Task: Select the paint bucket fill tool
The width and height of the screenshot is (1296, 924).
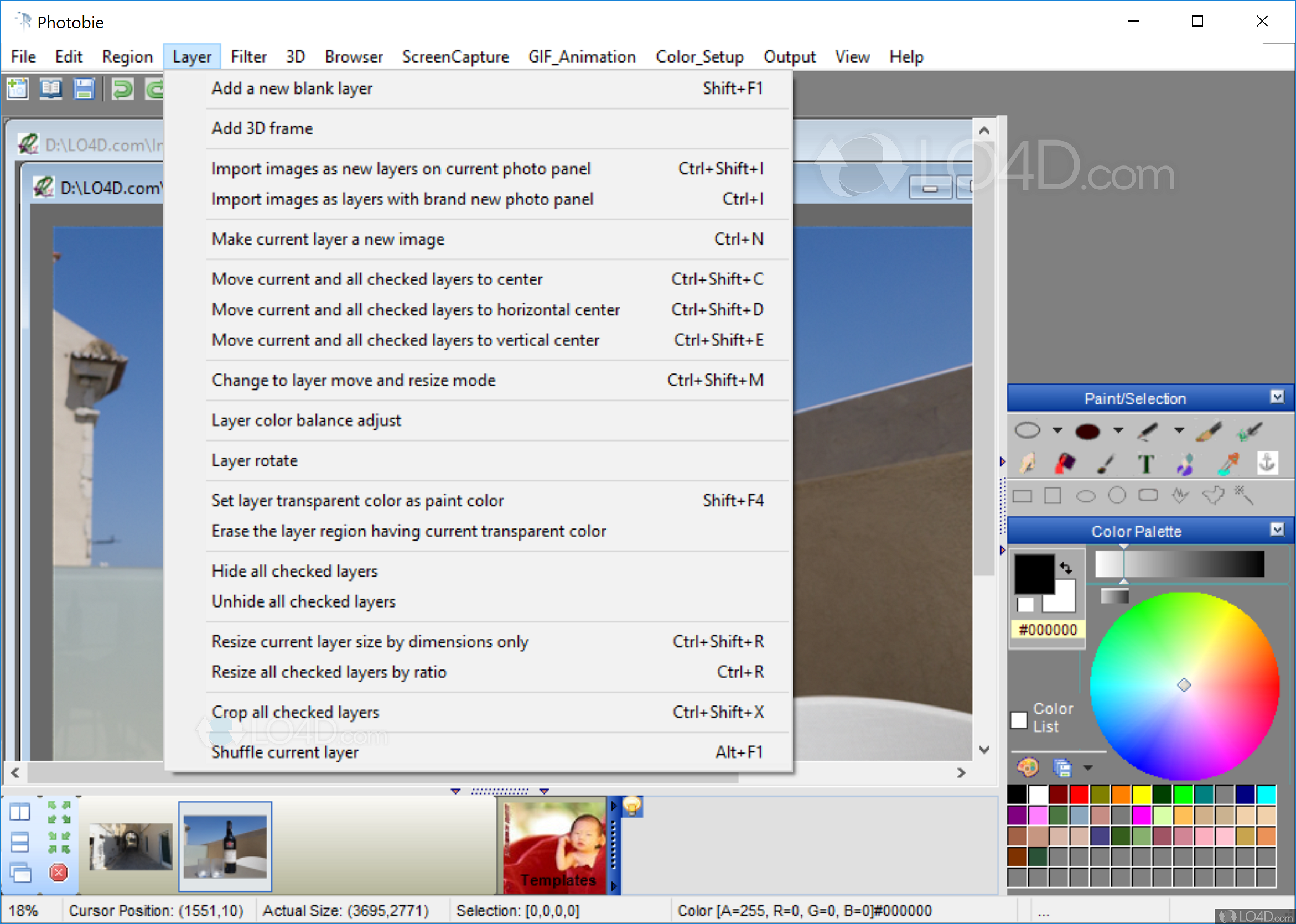Action: tap(1066, 464)
